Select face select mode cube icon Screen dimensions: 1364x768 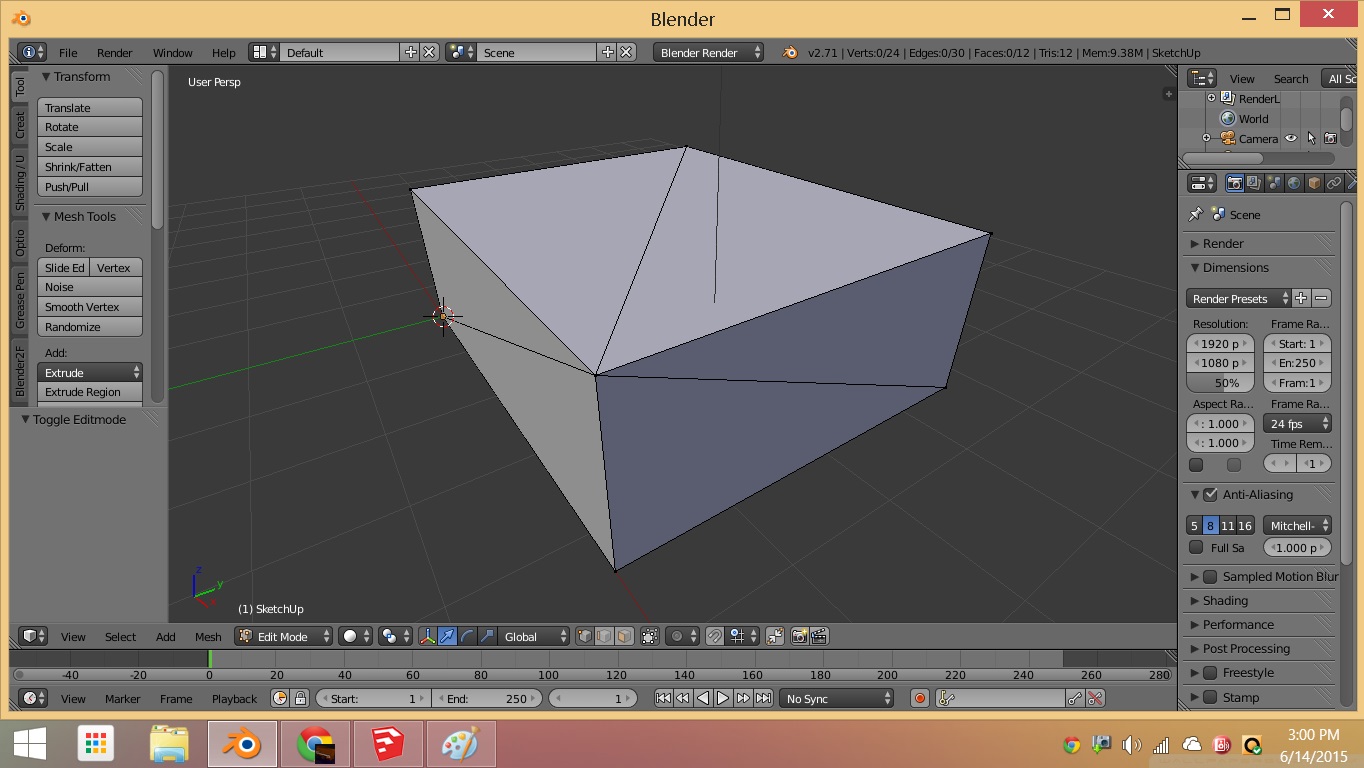[x=624, y=636]
